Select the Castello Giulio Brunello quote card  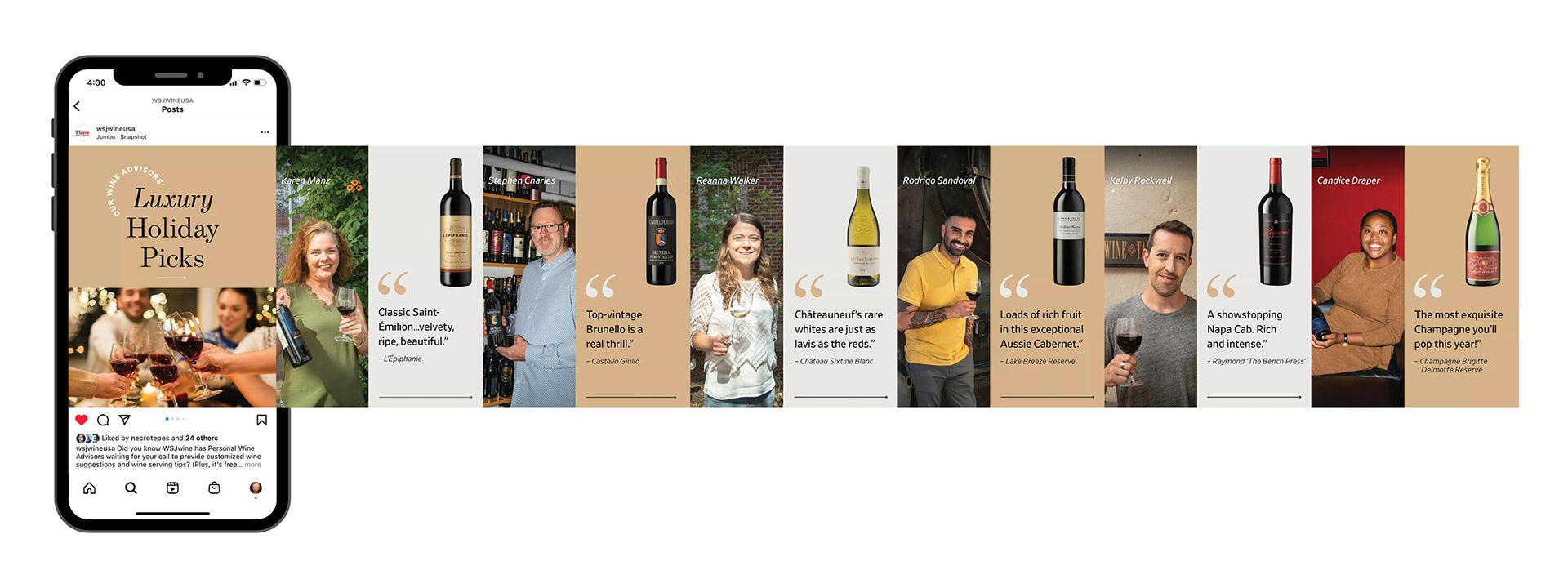tap(633, 276)
